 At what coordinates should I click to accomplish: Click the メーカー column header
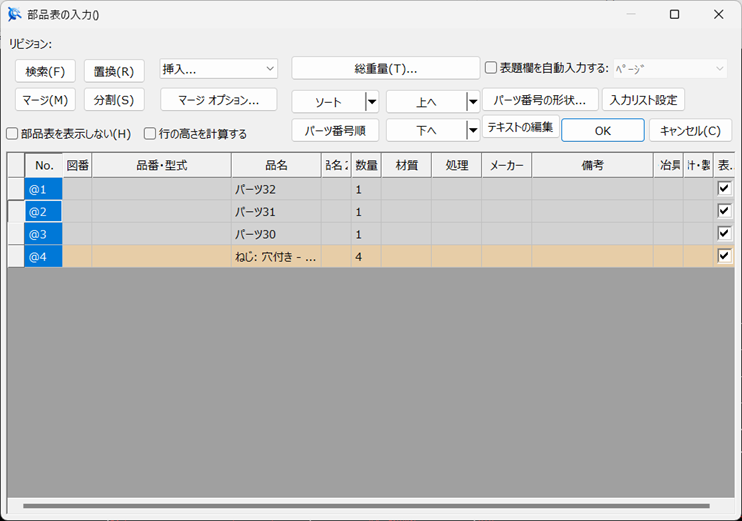tap(507, 165)
